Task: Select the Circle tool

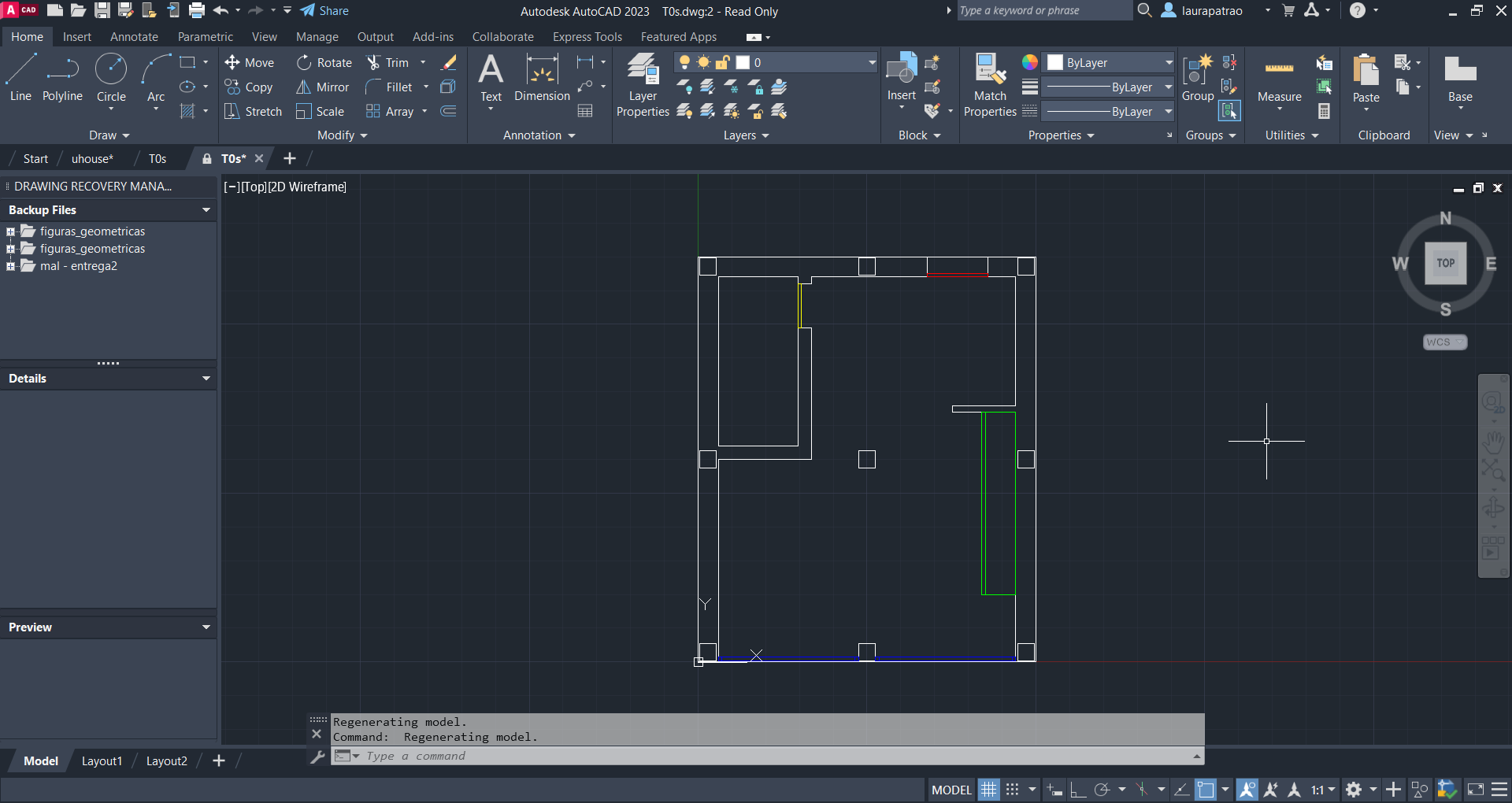Action: tap(111, 79)
